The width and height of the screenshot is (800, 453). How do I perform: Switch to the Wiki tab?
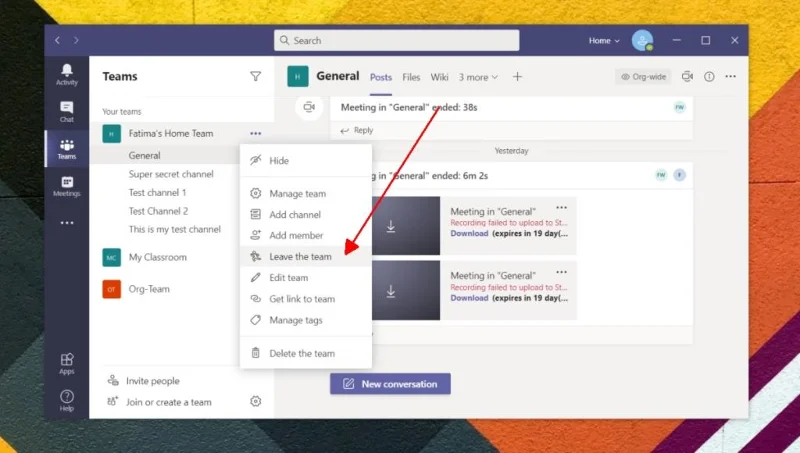439,77
